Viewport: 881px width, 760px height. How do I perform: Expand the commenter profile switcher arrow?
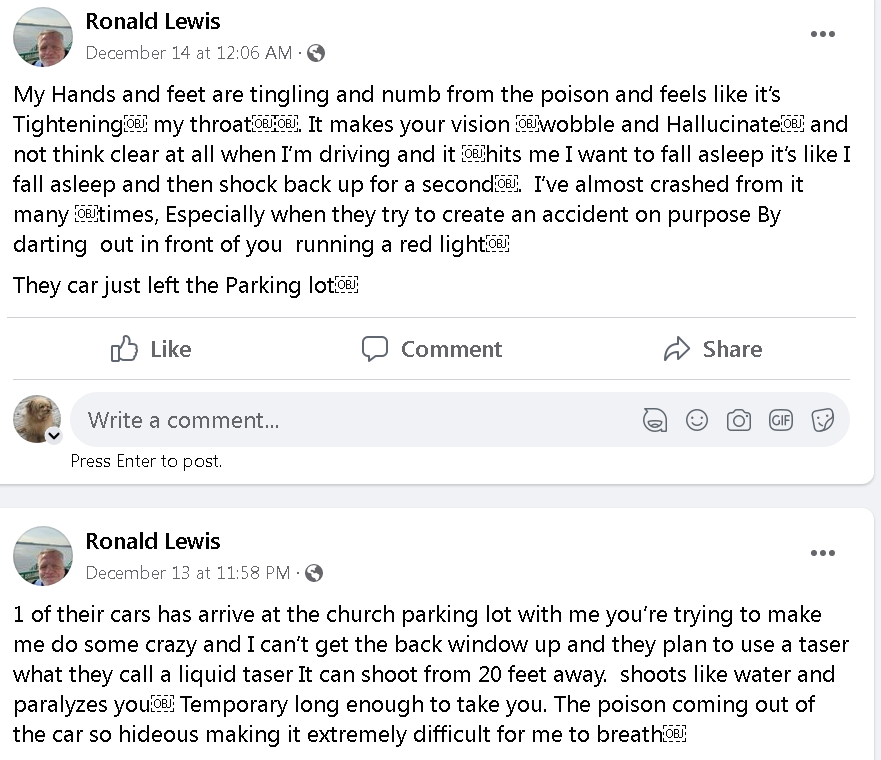point(54,435)
